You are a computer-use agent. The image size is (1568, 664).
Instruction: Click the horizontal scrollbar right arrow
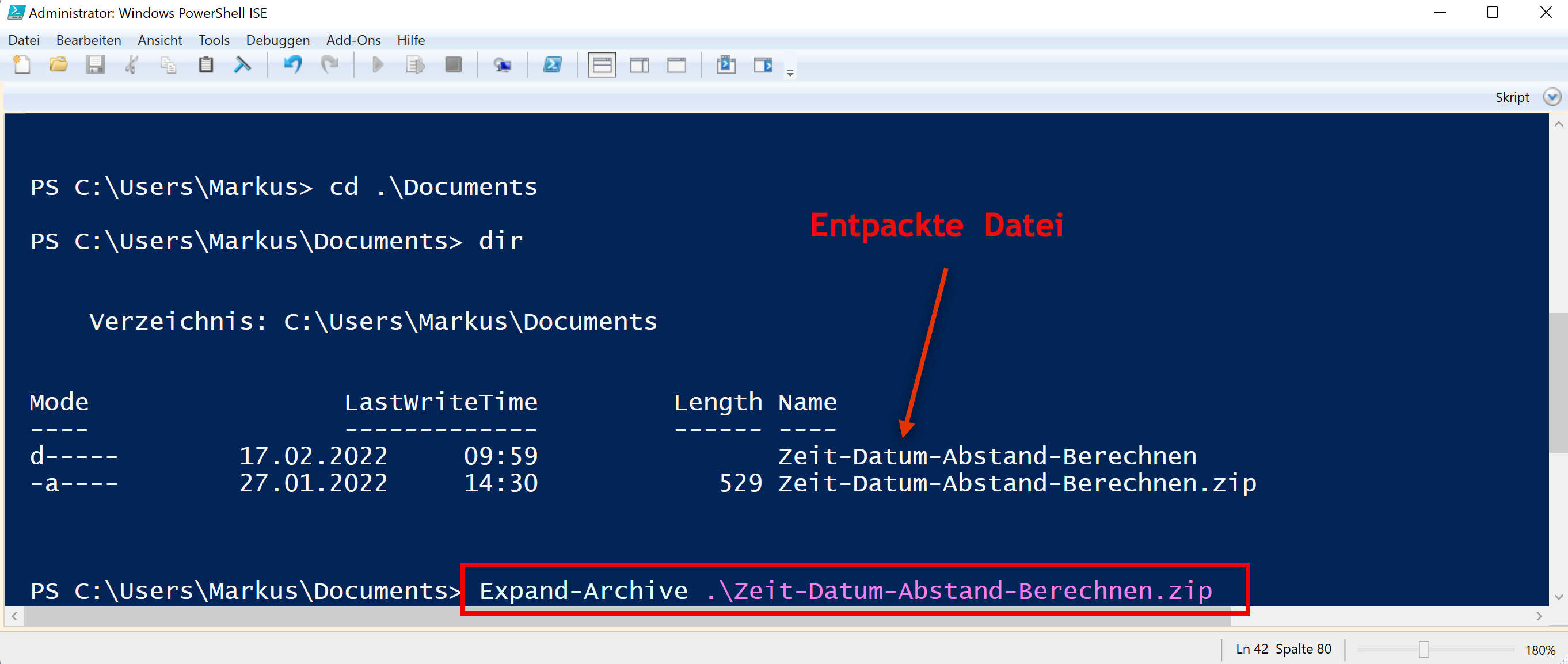coord(1539,616)
